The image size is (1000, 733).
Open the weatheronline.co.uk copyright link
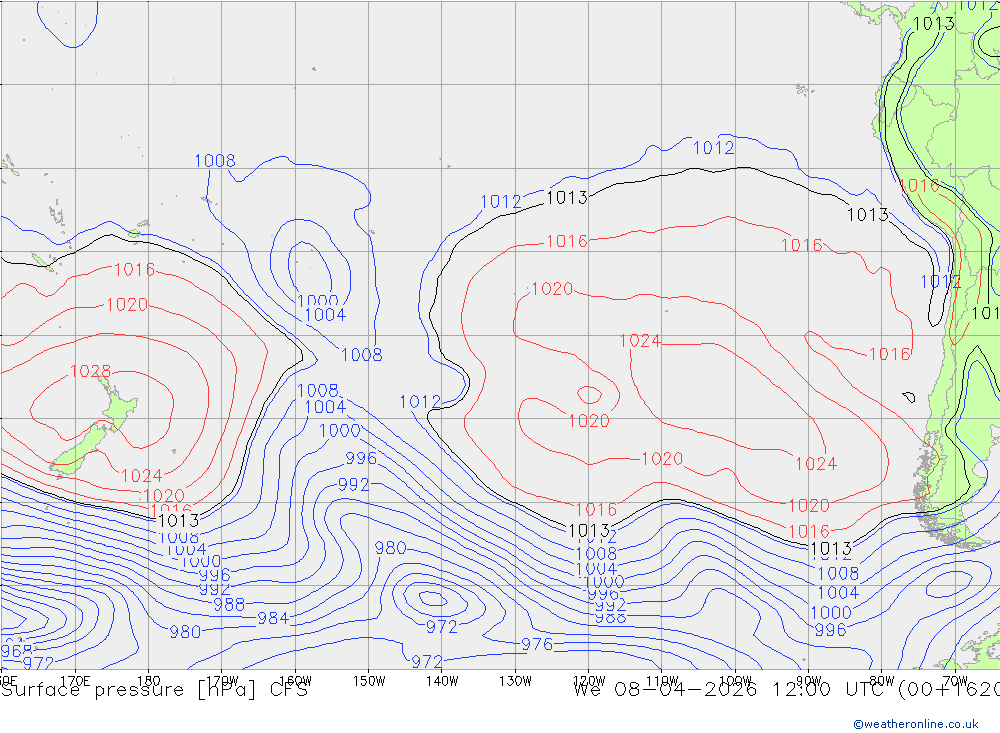pyautogui.click(x=916, y=723)
